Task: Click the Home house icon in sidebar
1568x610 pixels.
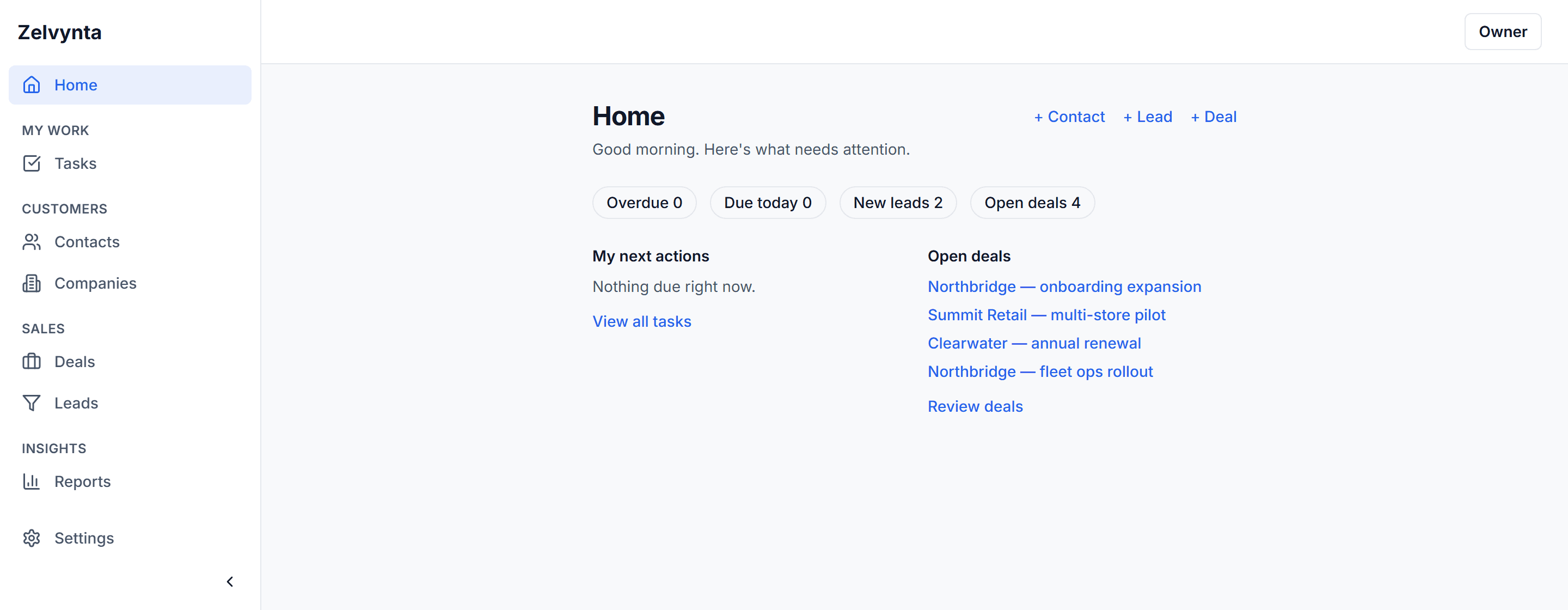Action: pyautogui.click(x=32, y=84)
